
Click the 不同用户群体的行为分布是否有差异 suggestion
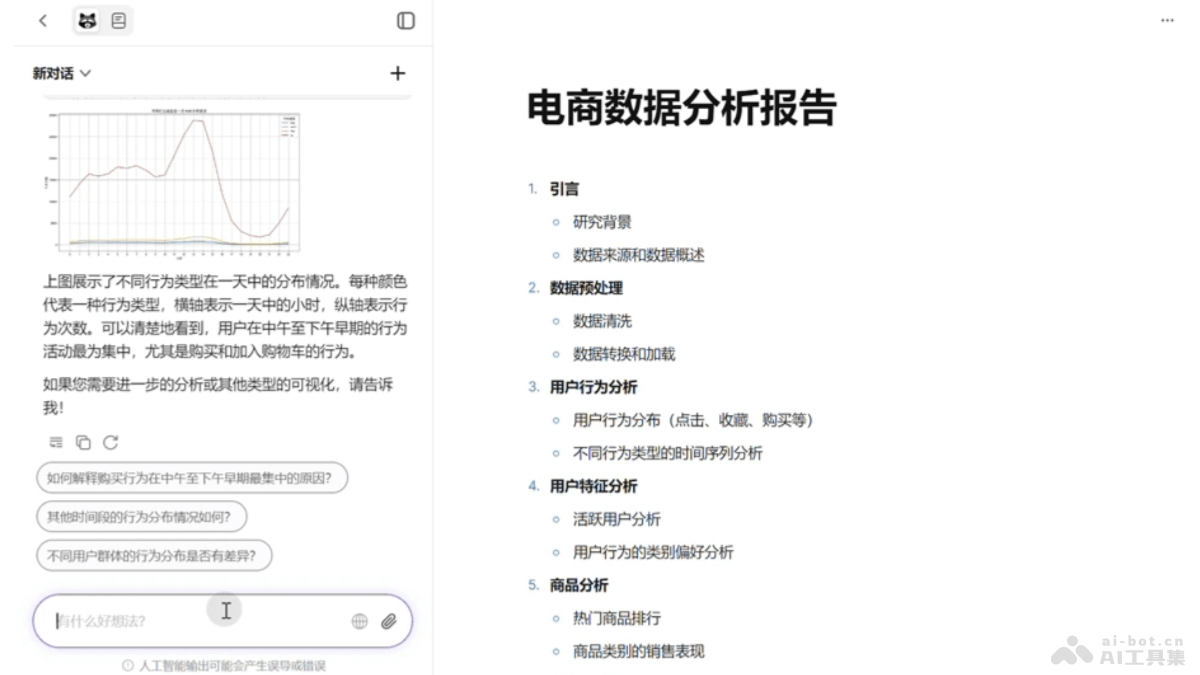click(x=154, y=555)
